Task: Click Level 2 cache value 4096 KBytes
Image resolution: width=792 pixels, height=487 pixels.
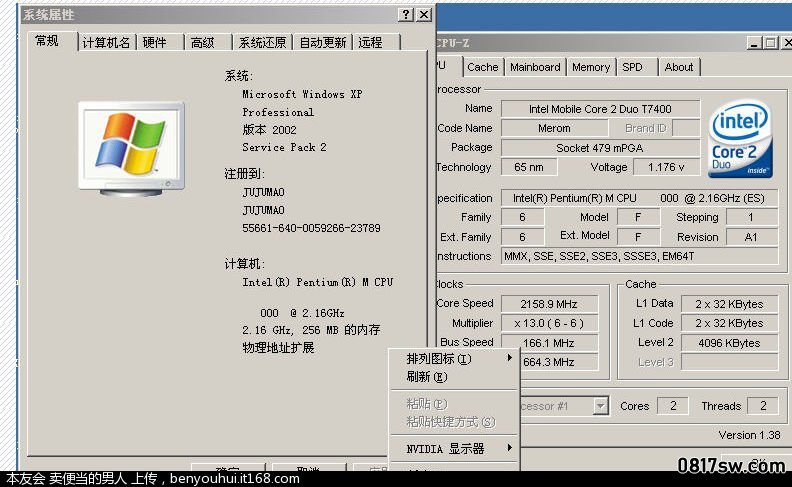Action: pyautogui.click(x=729, y=343)
